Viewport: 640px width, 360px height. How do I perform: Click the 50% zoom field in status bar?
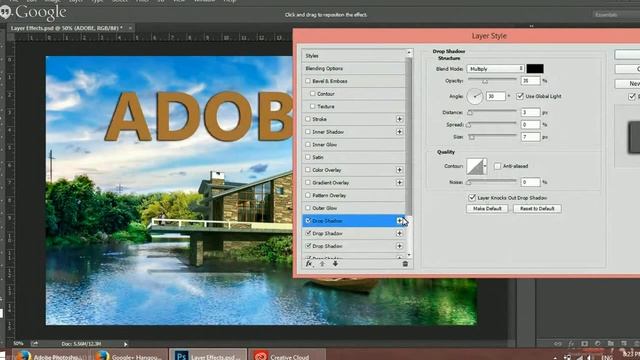click(18, 344)
